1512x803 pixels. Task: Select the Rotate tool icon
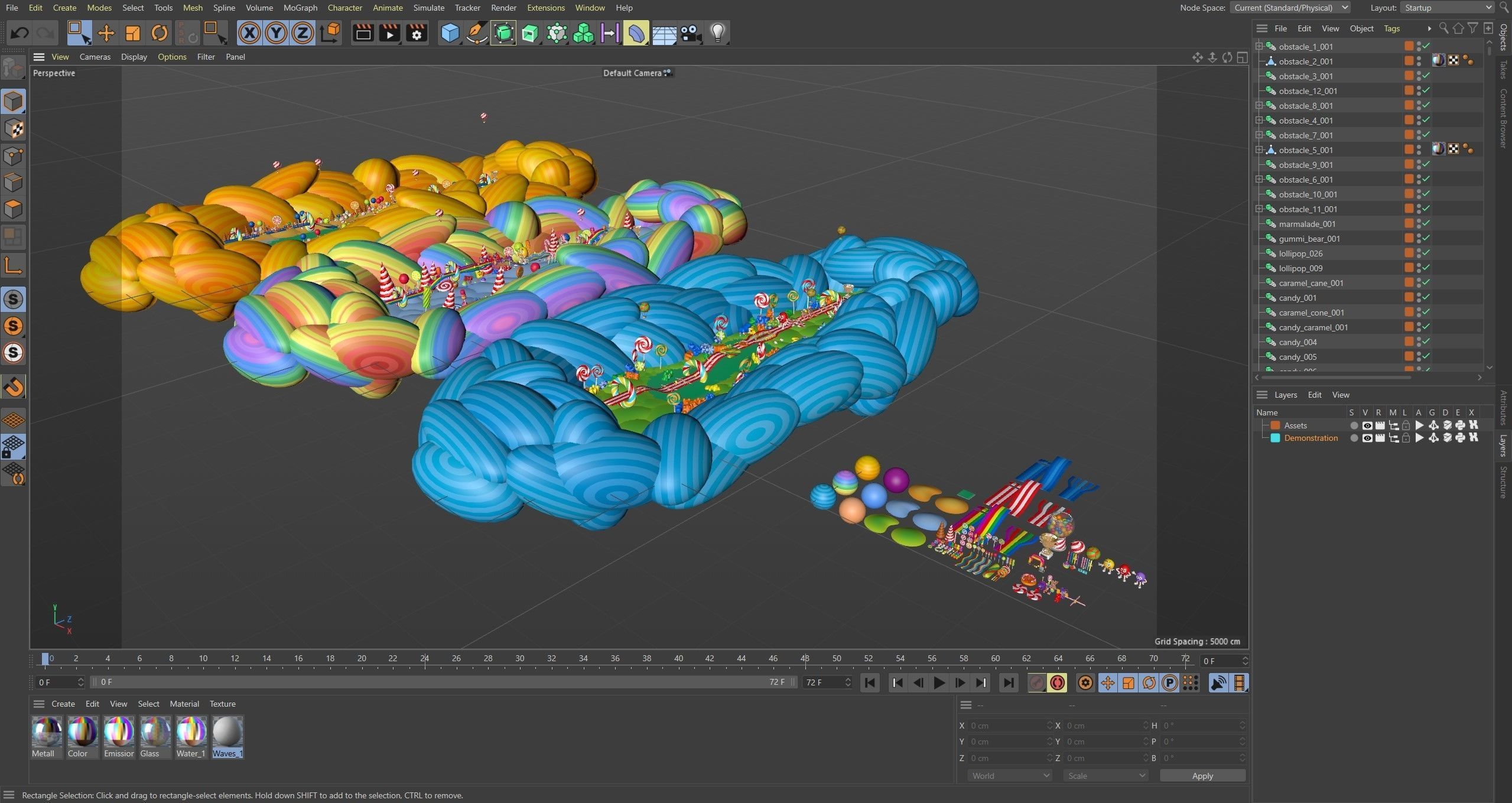click(x=160, y=33)
